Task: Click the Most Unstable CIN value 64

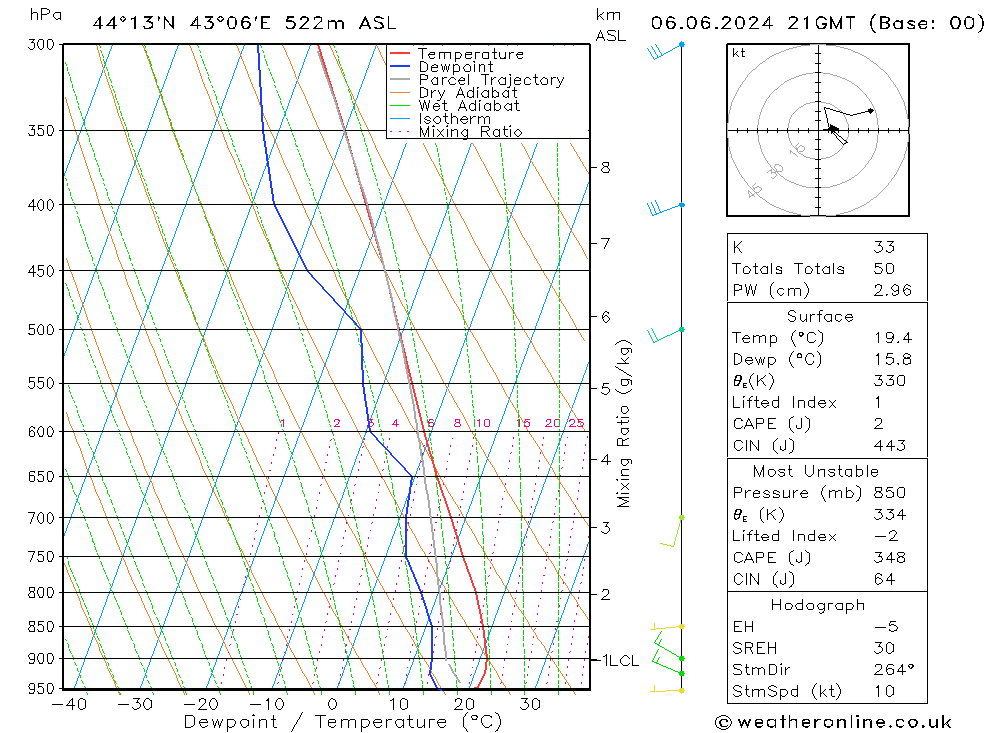Action: click(884, 579)
